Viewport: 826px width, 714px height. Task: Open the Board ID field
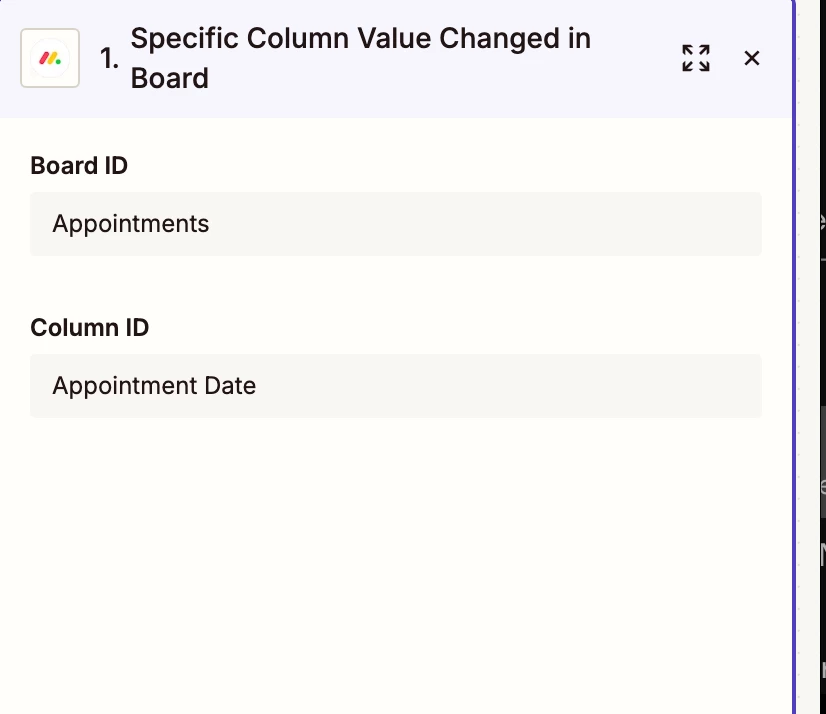[x=395, y=224]
